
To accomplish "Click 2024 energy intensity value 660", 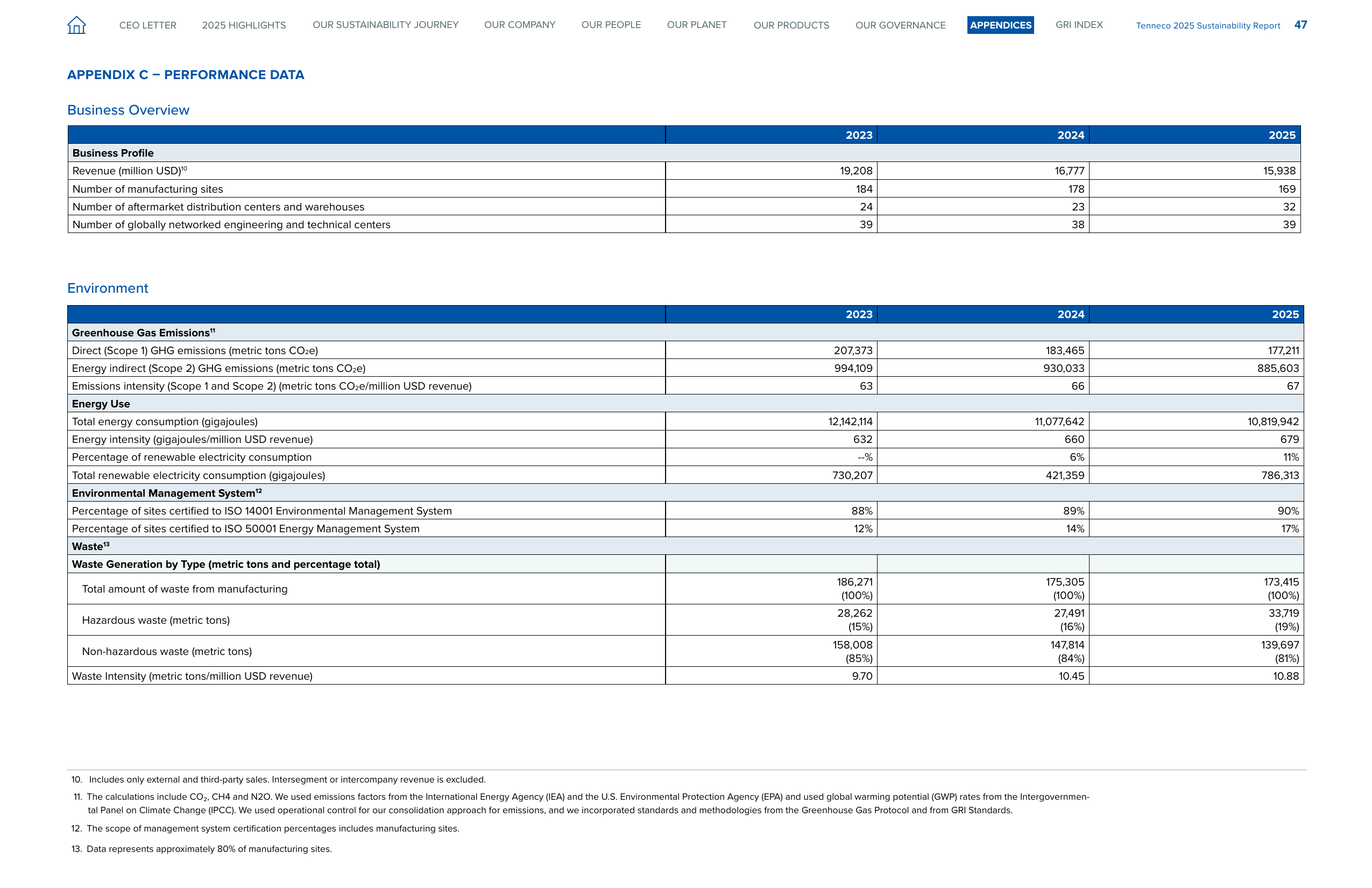I will [1074, 439].
